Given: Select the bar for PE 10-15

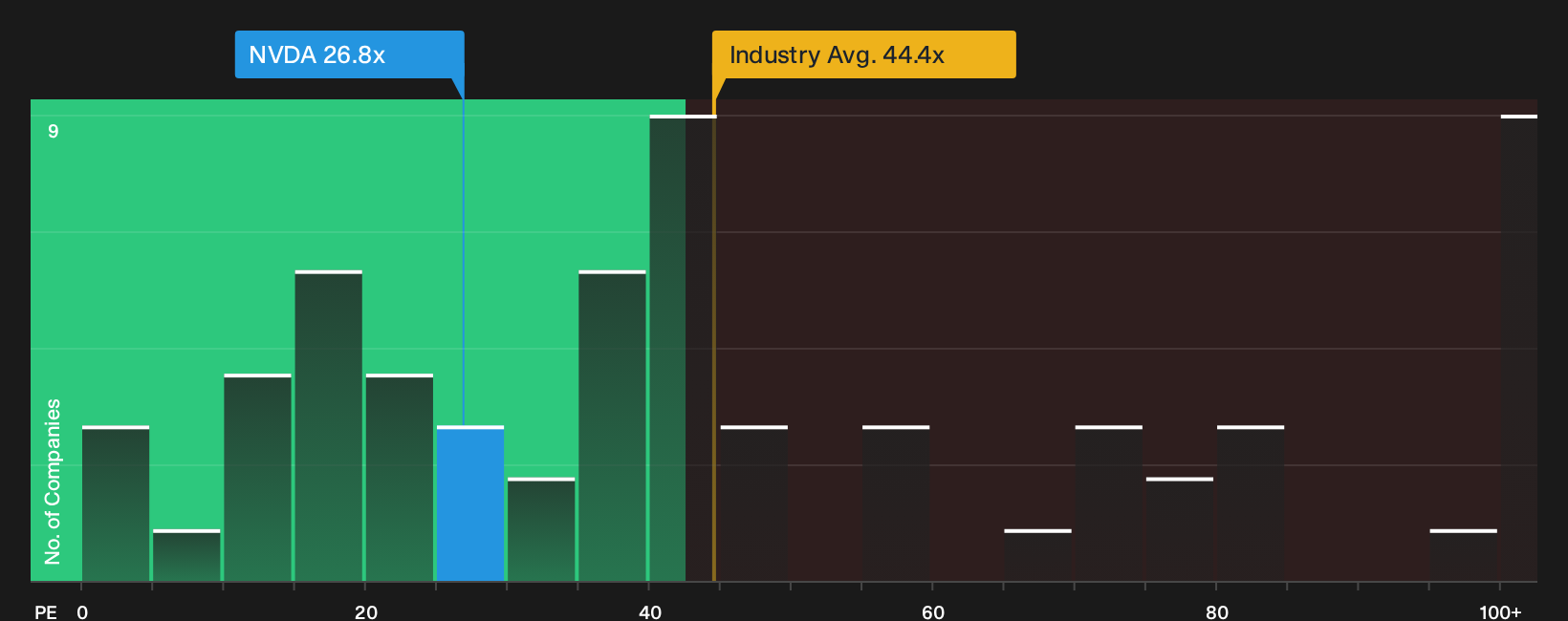Looking at the screenshot, I should pyautogui.click(x=257, y=478).
